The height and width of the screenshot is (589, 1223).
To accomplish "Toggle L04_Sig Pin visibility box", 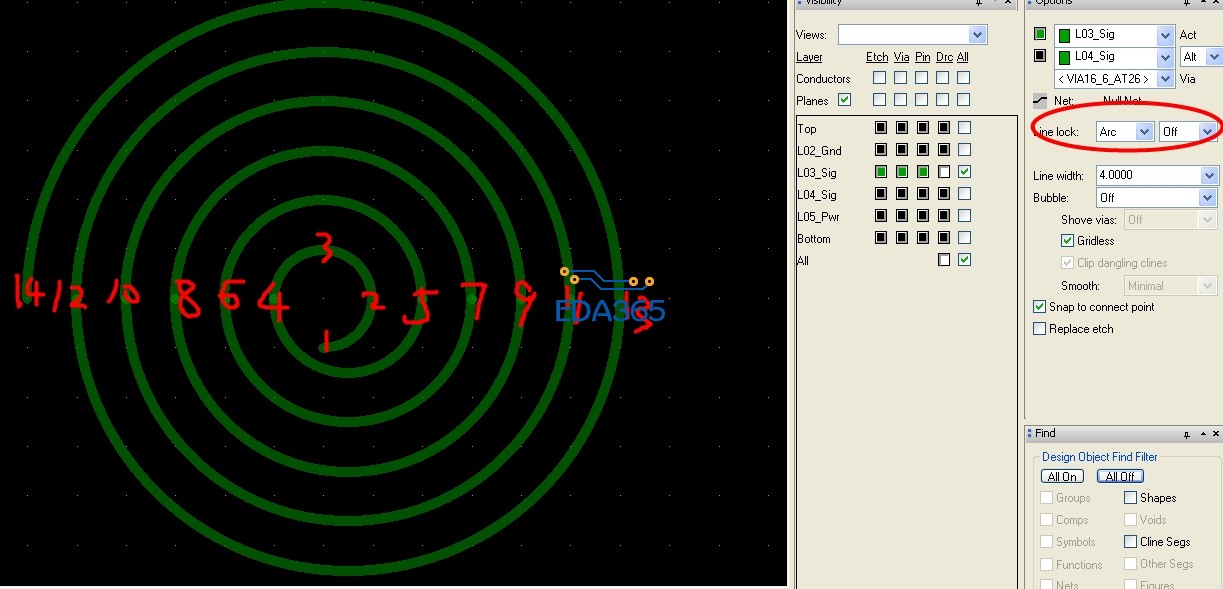I will click(922, 194).
